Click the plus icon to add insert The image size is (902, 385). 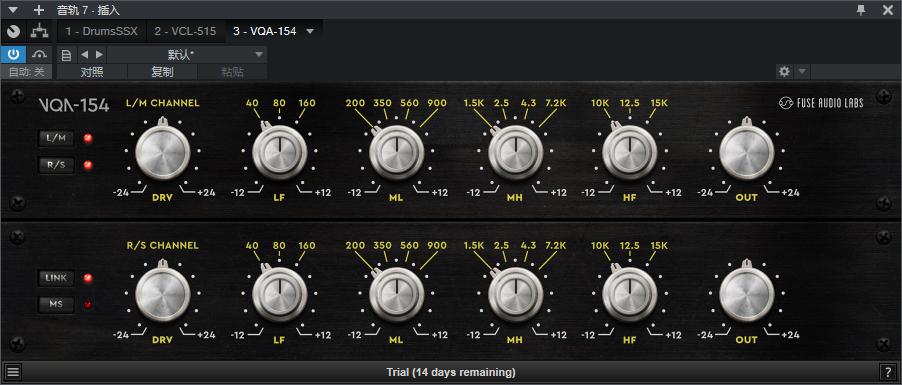[39, 10]
